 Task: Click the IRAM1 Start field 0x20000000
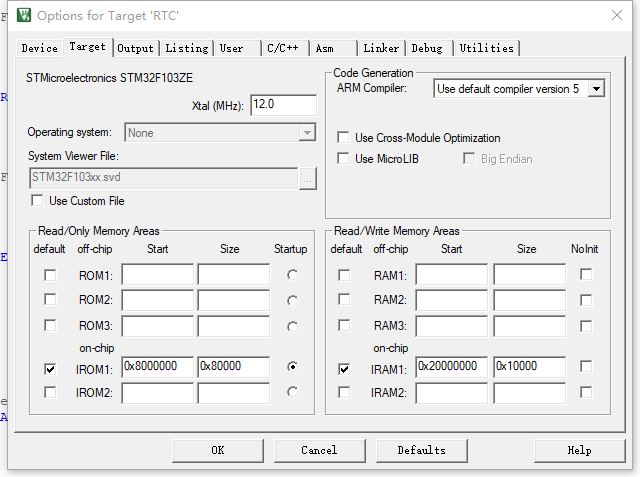452,366
